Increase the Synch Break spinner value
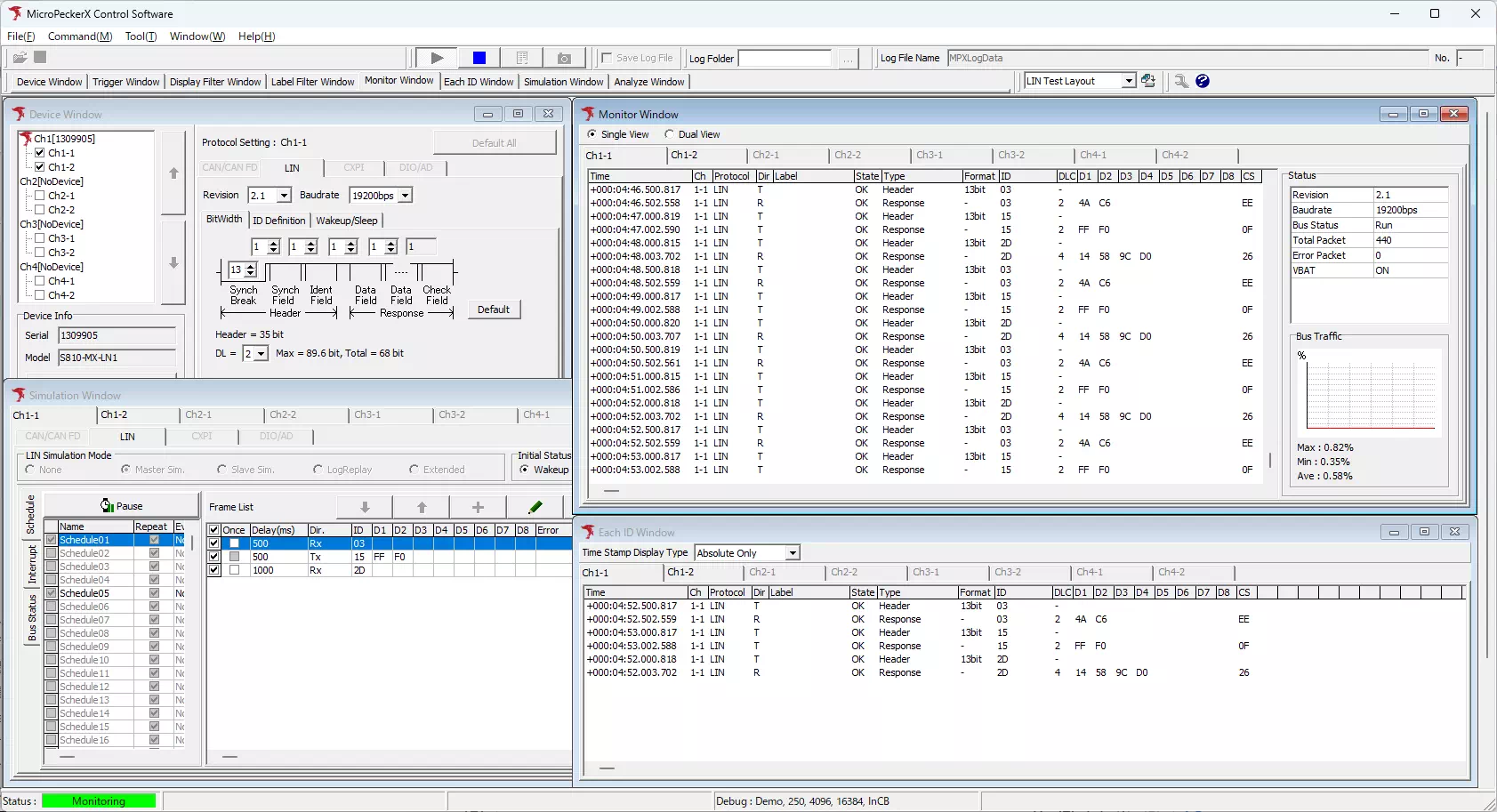The image size is (1497, 812). click(x=251, y=266)
